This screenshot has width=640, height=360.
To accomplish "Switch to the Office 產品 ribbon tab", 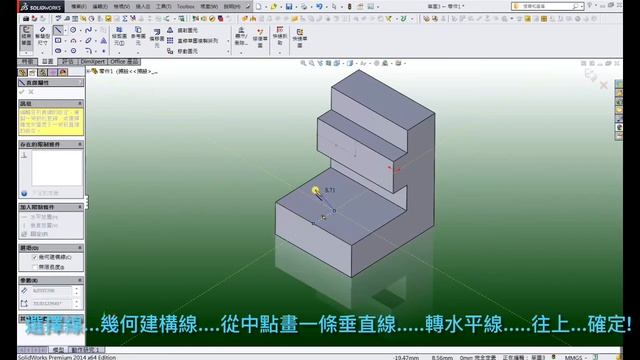I will (x=124, y=62).
